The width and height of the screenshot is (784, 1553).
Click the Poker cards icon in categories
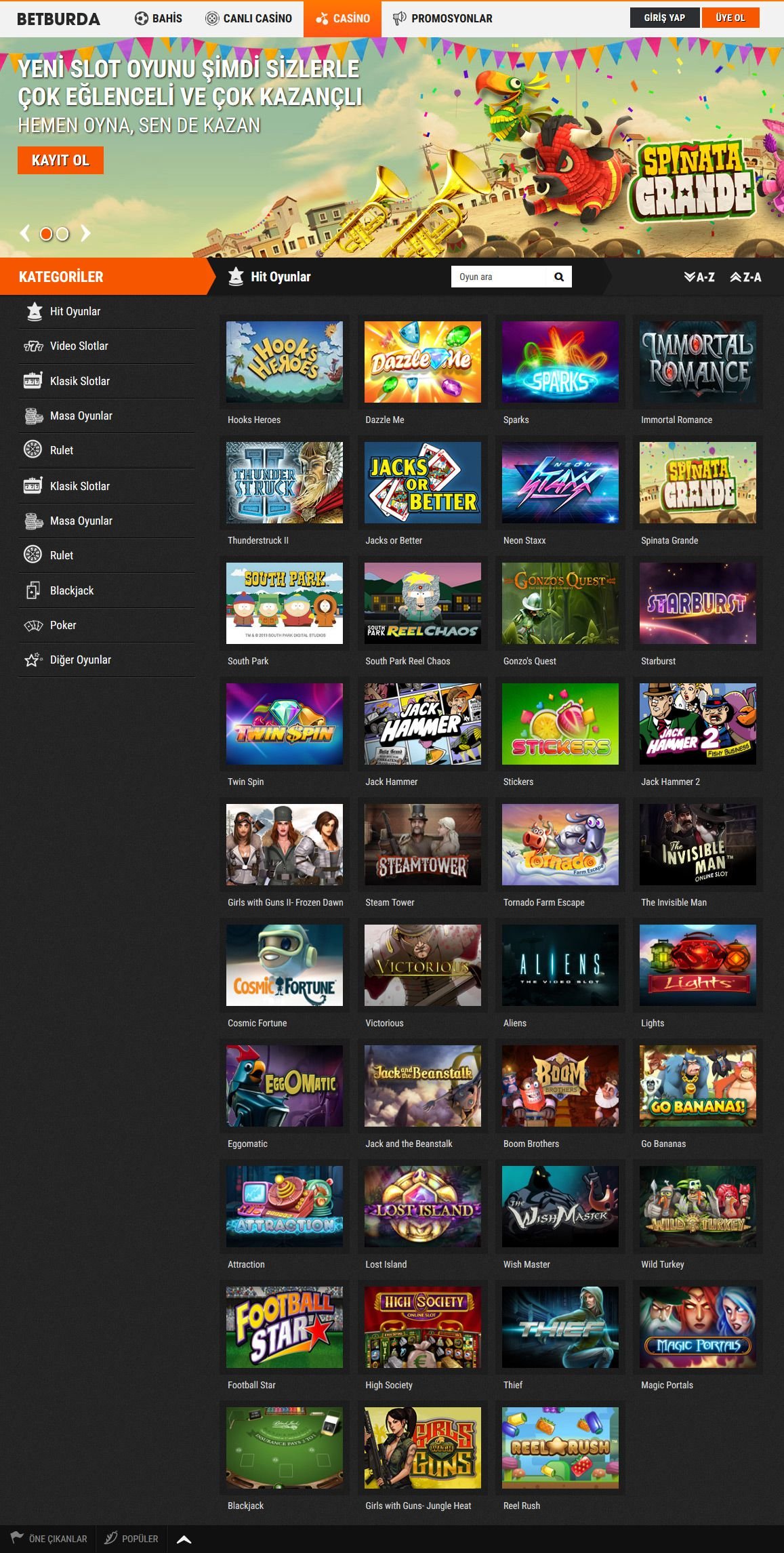tap(33, 625)
